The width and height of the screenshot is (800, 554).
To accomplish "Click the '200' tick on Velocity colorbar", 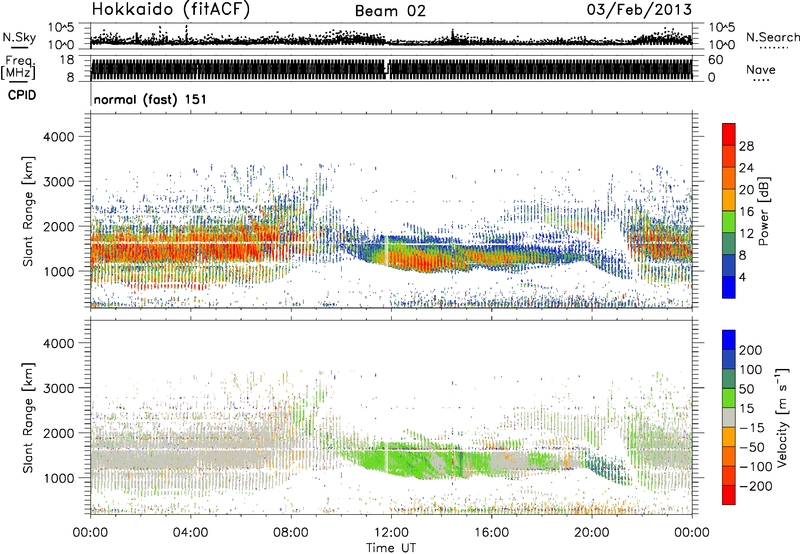I will point(751,350).
